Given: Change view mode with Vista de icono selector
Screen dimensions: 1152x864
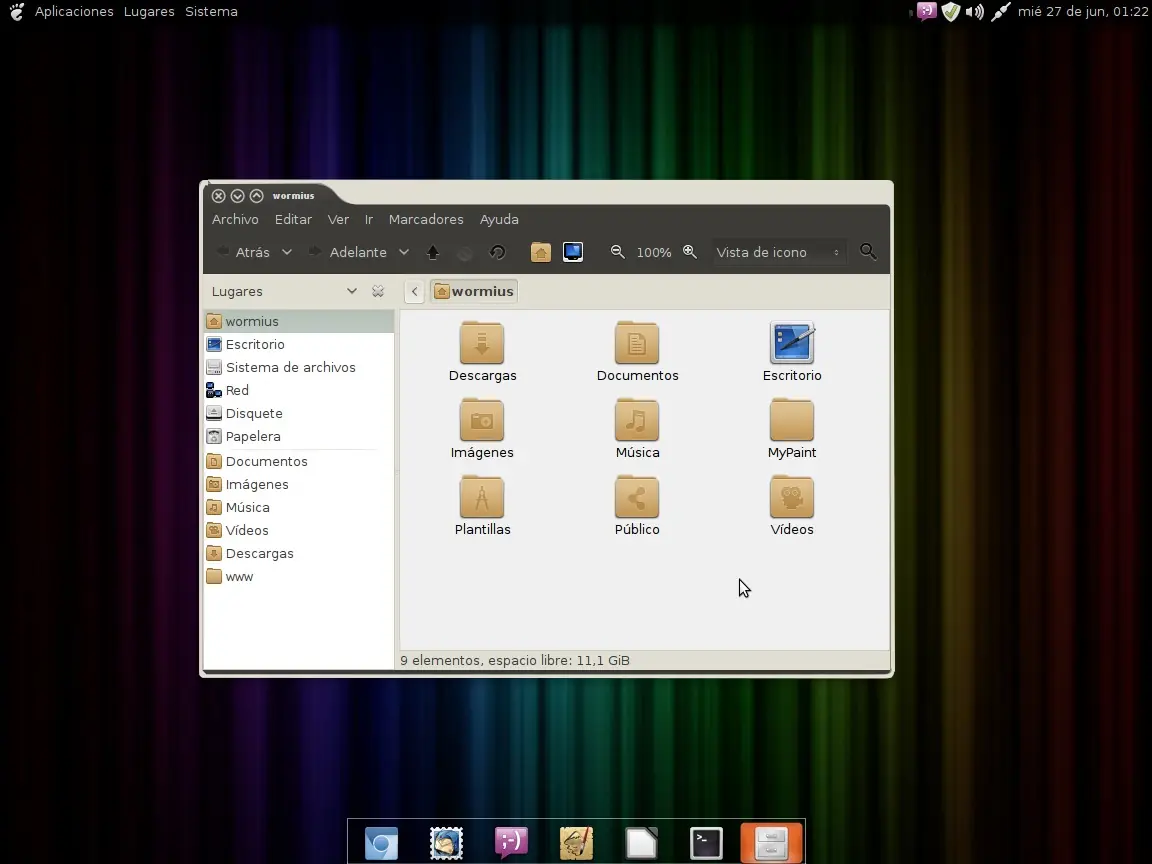Looking at the screenshot, I should (778, 252).
